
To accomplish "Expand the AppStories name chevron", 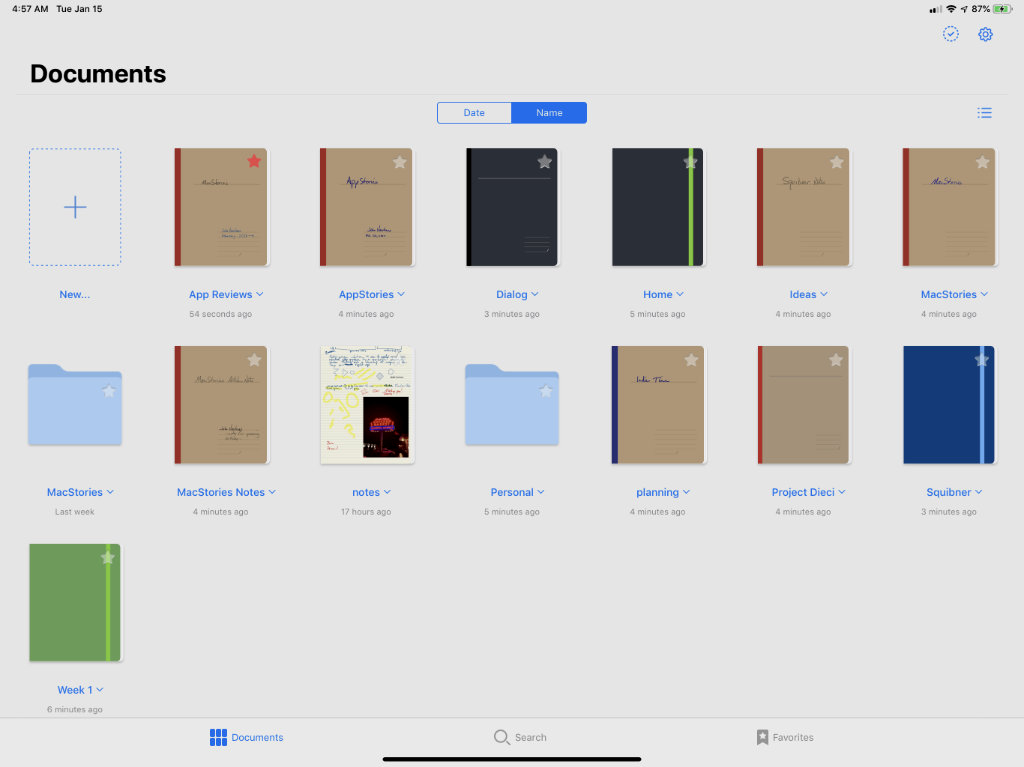I will [401, 294].
